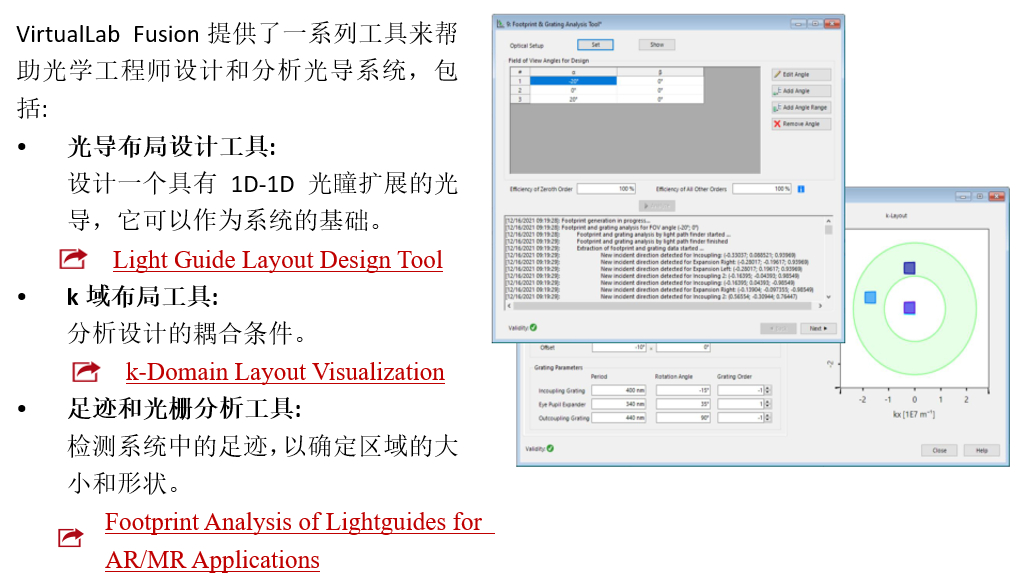This screenshot has width=1022, height=588.
Task: Click the share arrow icon beside Footprint Analysis link
Action: tap(71, 537)
